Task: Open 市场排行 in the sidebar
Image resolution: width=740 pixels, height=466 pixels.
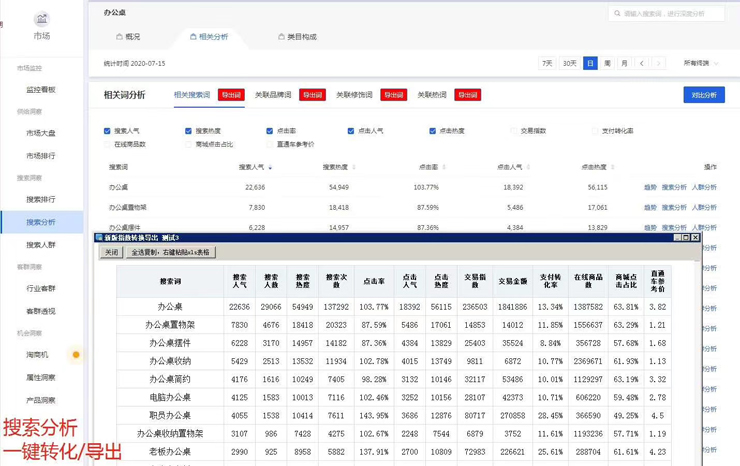Action: tap(41, 155)
